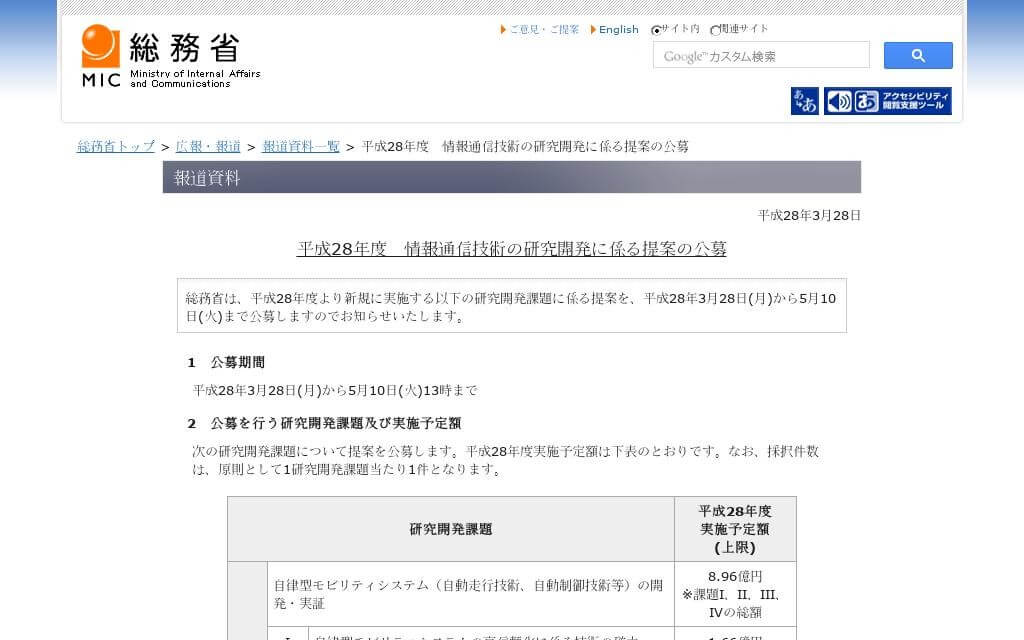Select the サイト内 radio button

[x=656, y=30]
